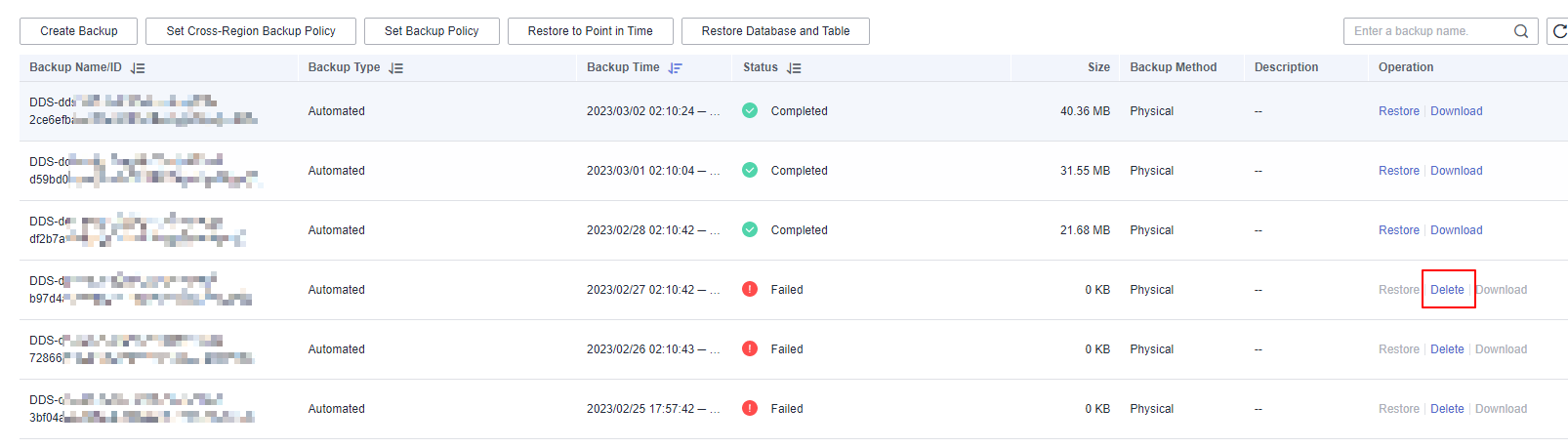The height and width of the screenshot is (448, 1568).
Task: Delete the failed 2023/02/25 backup
Action: coord(1447,409)
